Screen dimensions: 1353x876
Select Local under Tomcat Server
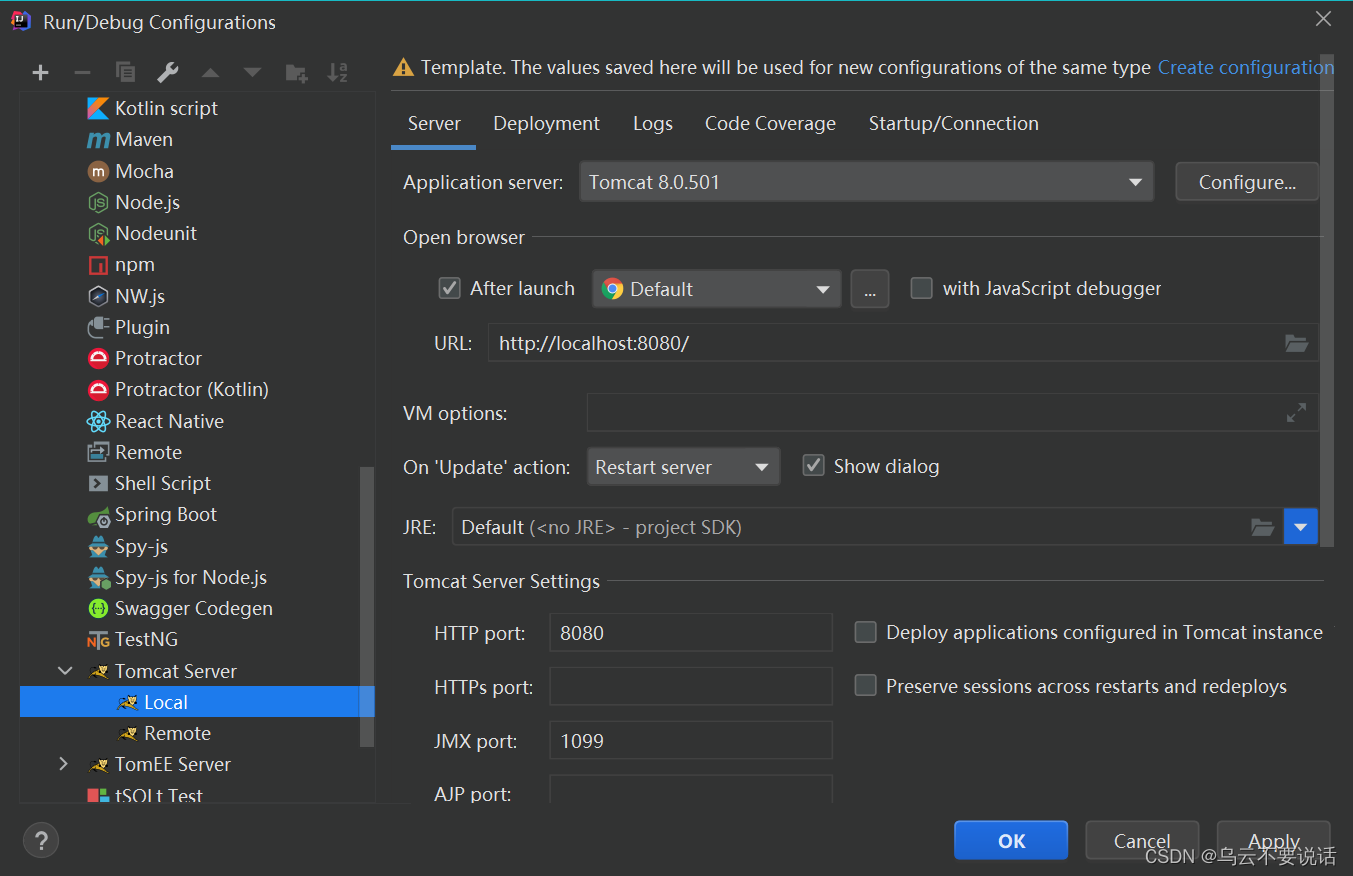click(x=197, y=702)
